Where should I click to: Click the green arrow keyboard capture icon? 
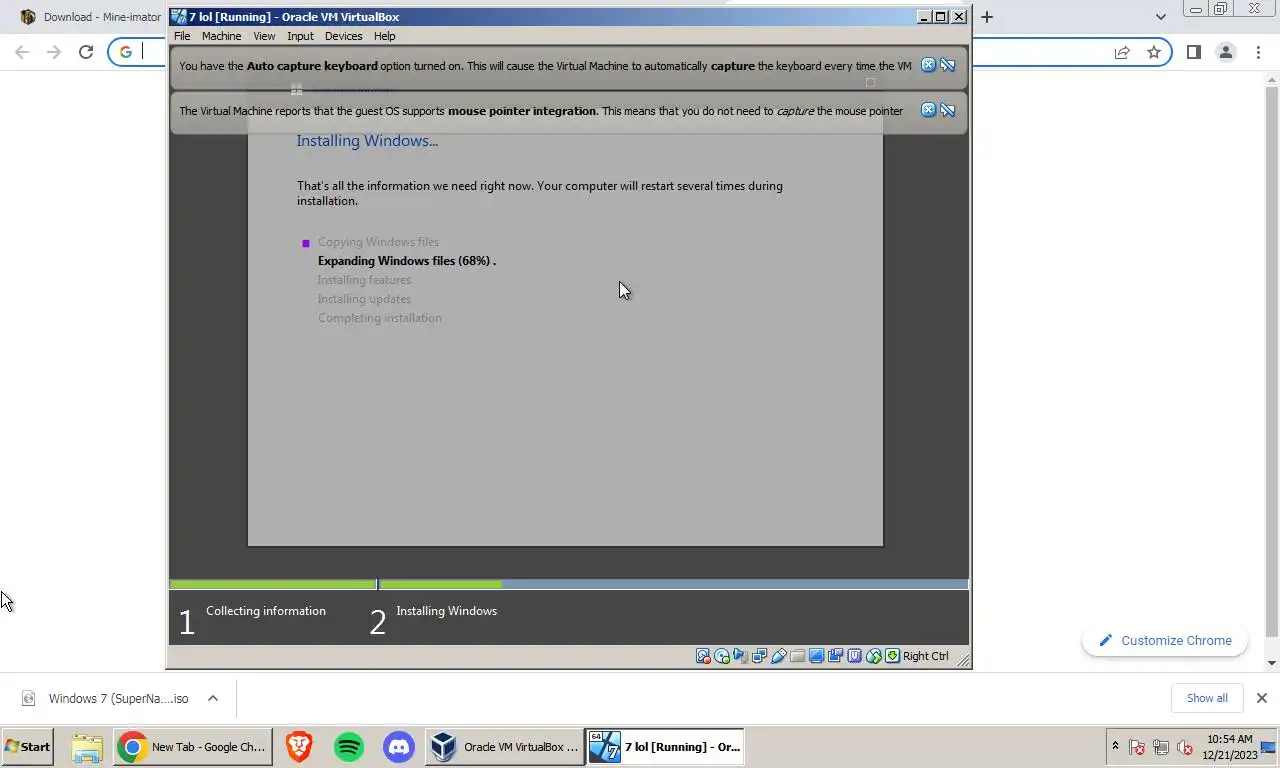click(x=892, y=656)
